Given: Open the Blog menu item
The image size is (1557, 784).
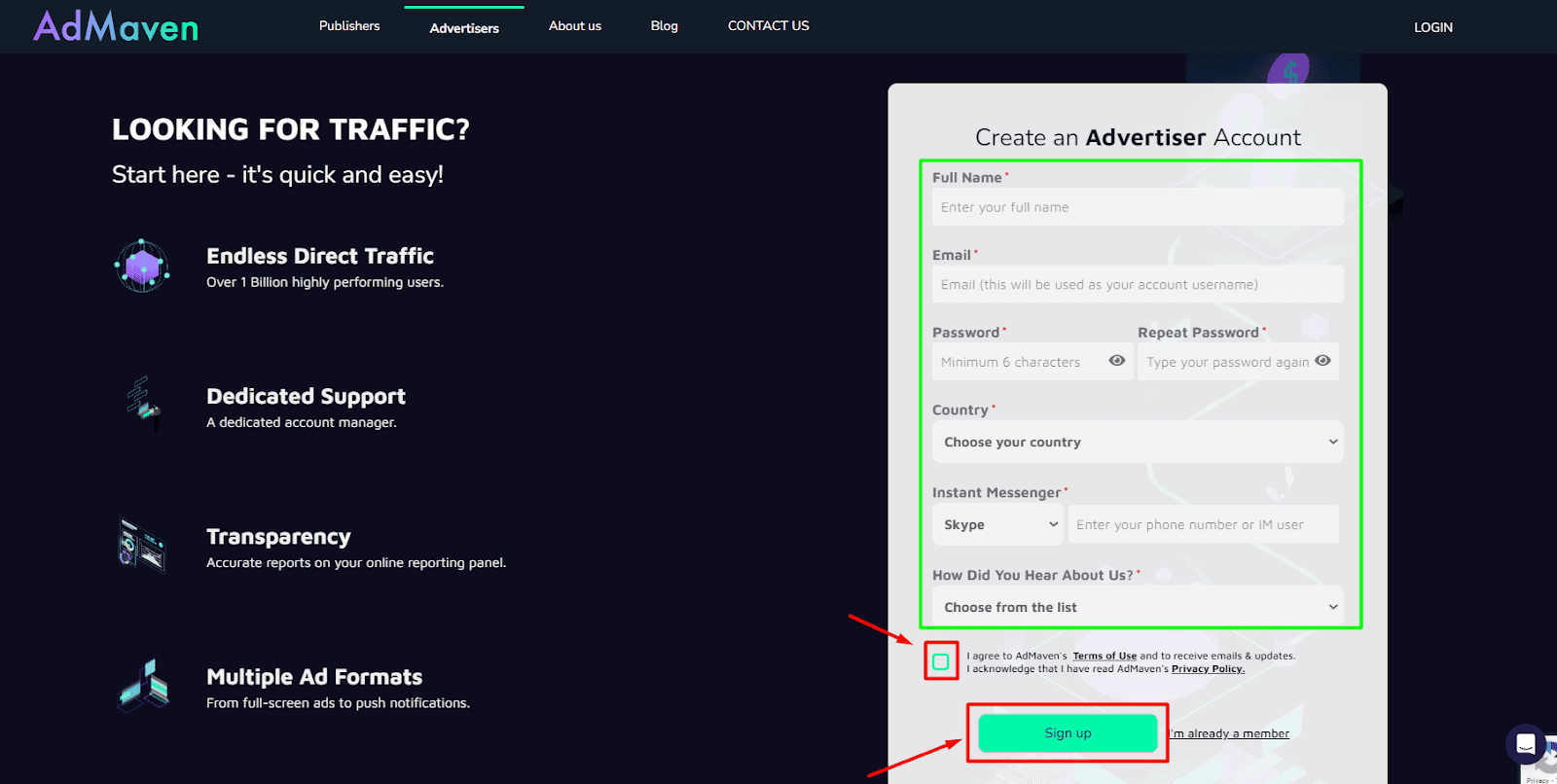Looking at the screenshot, I should pyautogui.click(x=665, y=26).
